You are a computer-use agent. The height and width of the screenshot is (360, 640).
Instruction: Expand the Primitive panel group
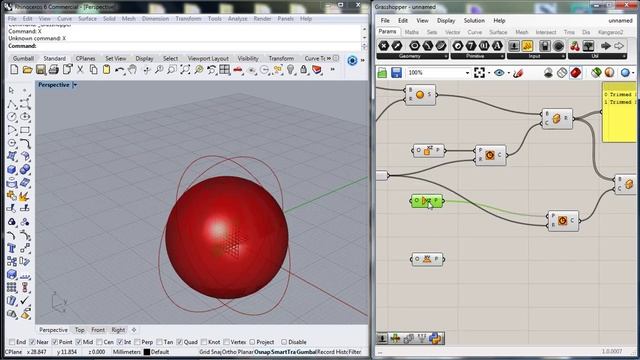click(x=477, y=56)
